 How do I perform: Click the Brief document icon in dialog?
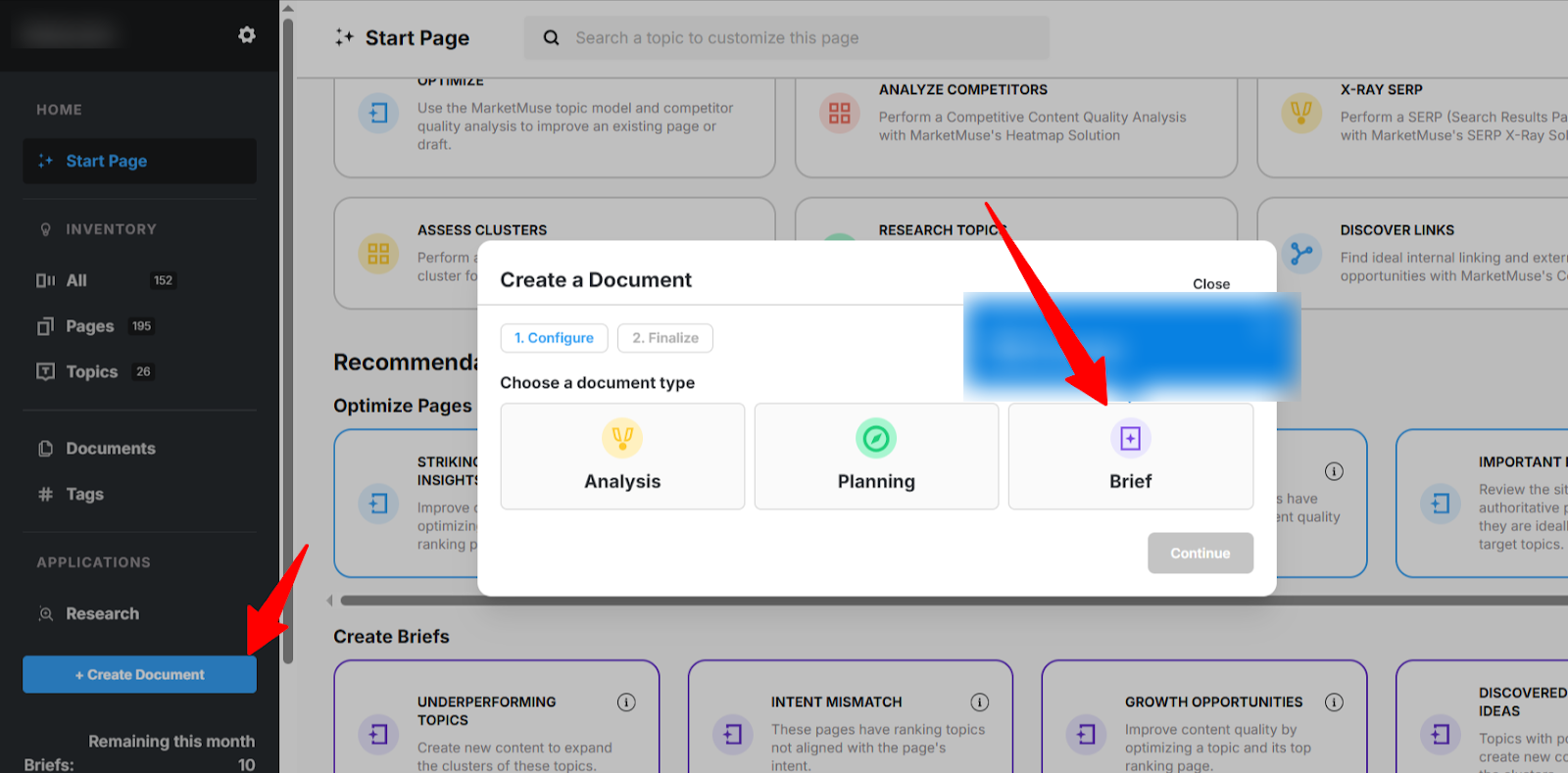(x=1130, y=438)
